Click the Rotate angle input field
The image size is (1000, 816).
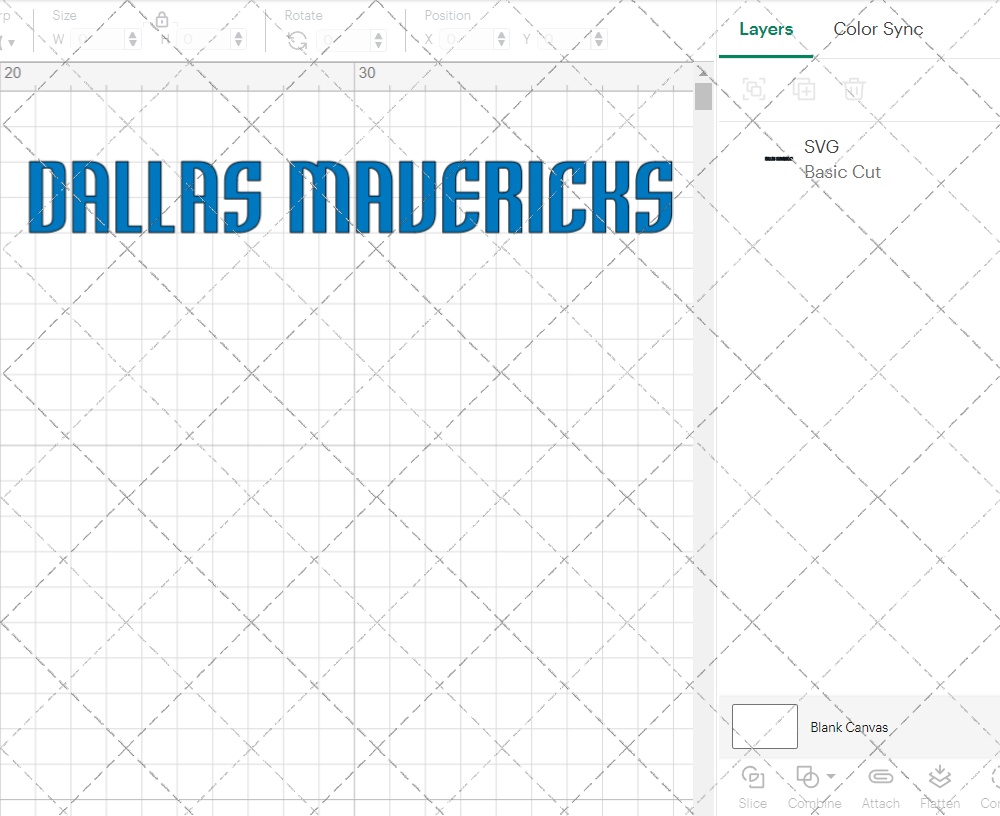(345, 40)
